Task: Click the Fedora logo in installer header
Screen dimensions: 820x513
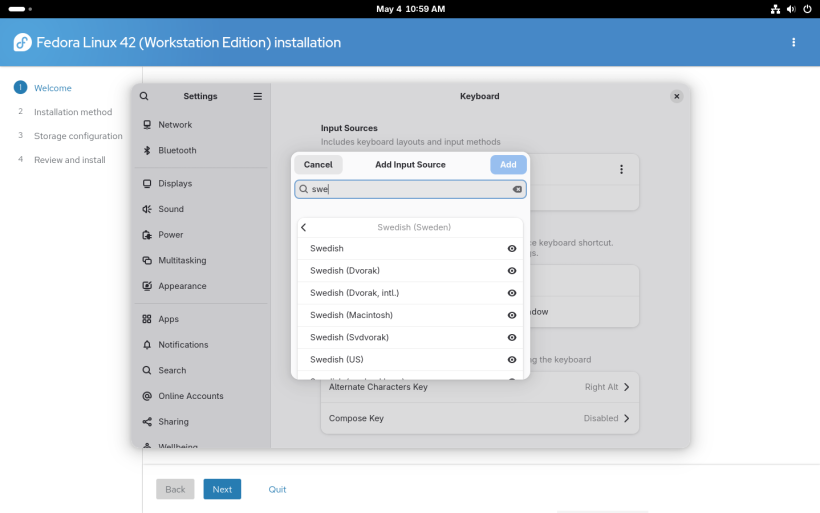Action: [22, 42]
